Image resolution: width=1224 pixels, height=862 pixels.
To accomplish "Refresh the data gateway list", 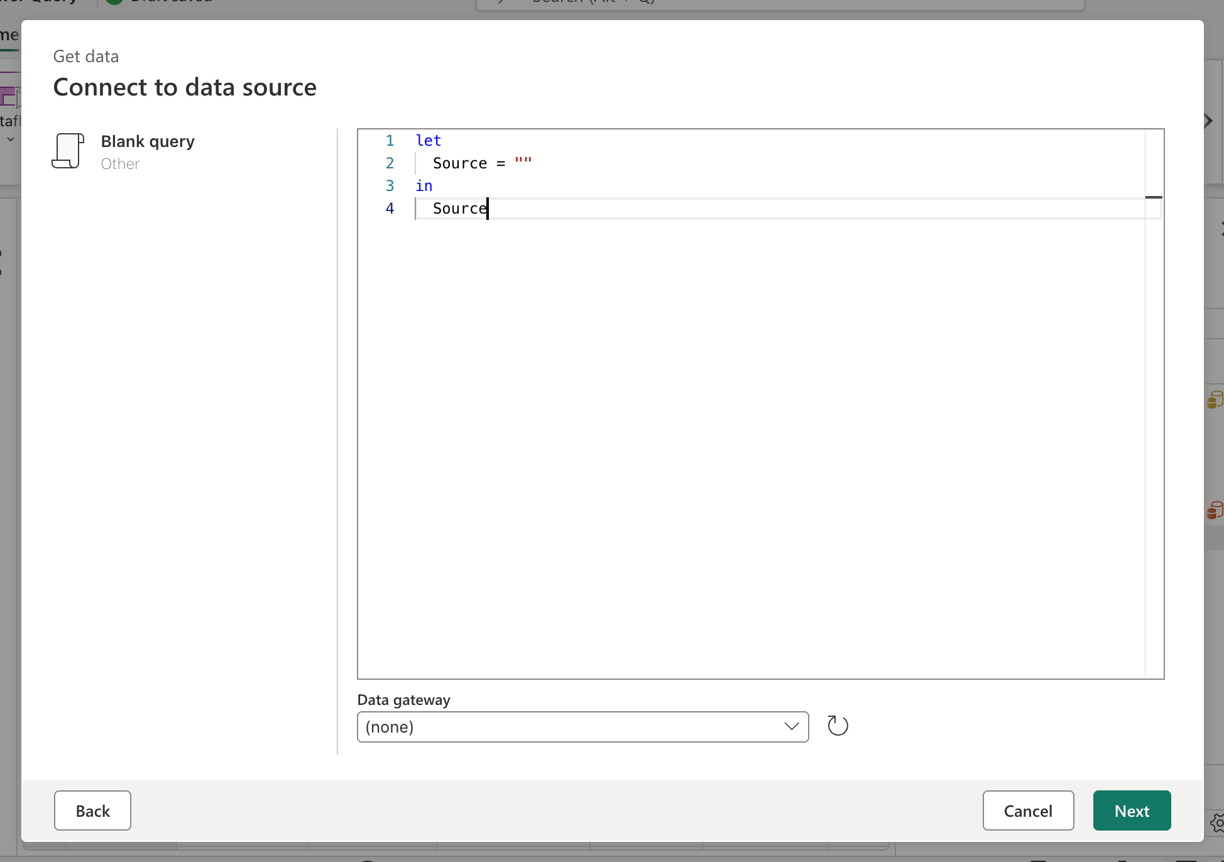I will 837,725.
